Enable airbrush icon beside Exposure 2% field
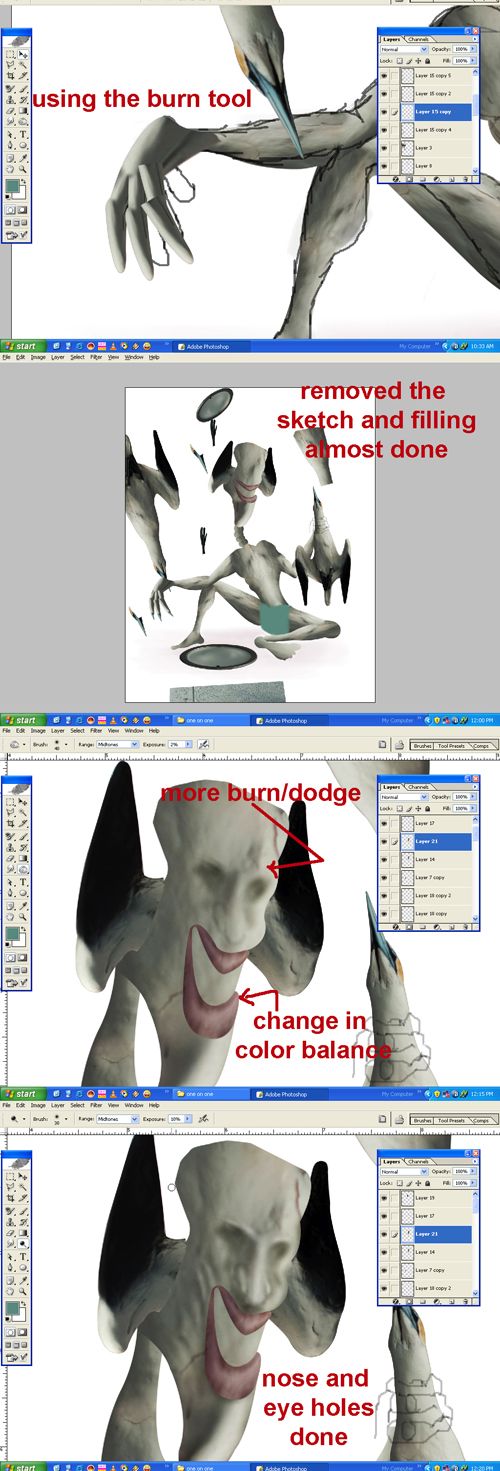The width and height of the screenshot is (500, 1471). point(203,744)
